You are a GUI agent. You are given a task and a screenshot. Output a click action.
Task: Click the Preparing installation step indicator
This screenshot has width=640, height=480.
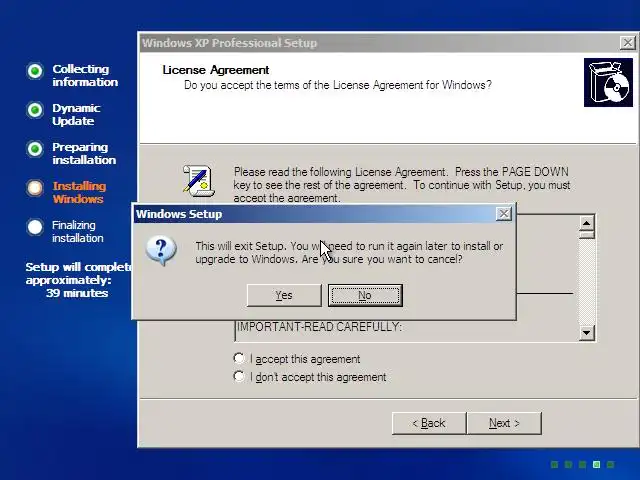(x=35, y=149)
